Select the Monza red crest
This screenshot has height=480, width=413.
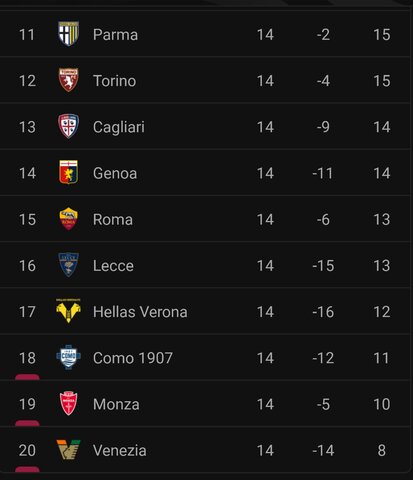[68, 403]
